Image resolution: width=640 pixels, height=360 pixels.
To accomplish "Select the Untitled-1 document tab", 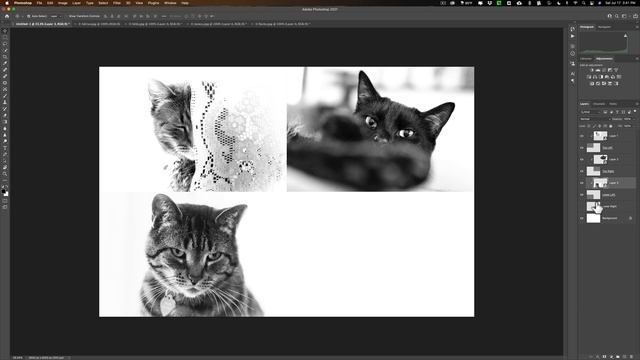I will click(42, 24).
